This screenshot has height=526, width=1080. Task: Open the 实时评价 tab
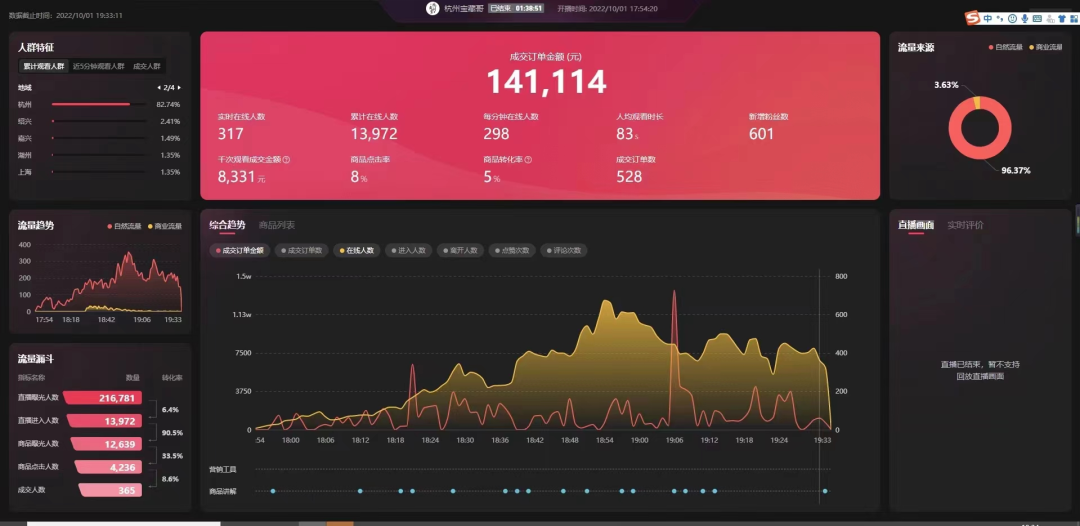(966, 225)
